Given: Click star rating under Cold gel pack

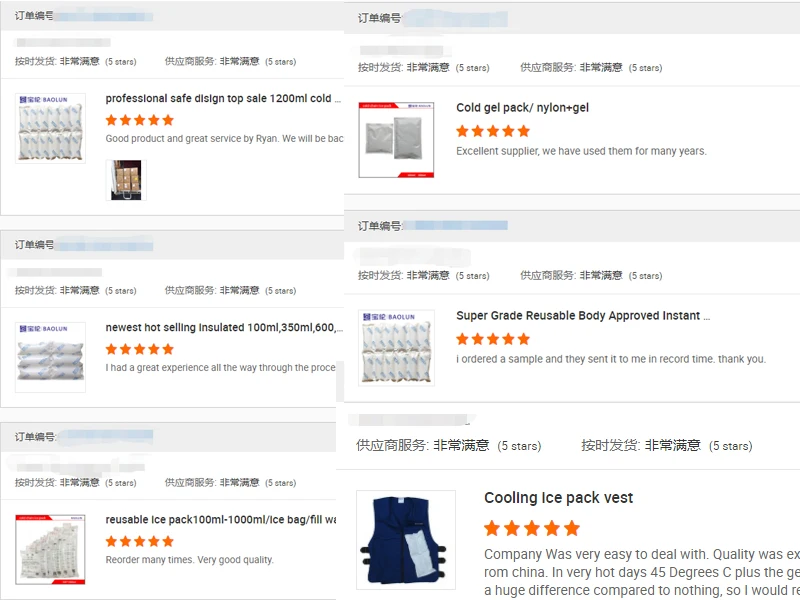Looking at the screenshot, I should click(493, 131).
